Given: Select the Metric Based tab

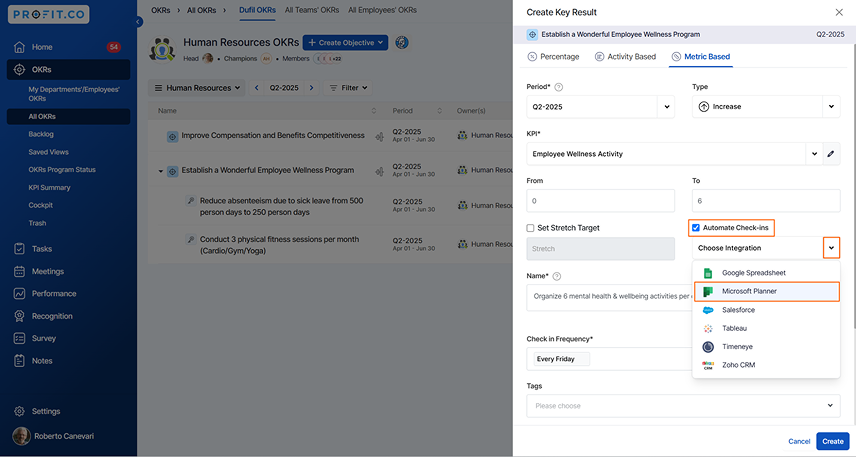Looking at the screenshot, I should tap(701, 57).
